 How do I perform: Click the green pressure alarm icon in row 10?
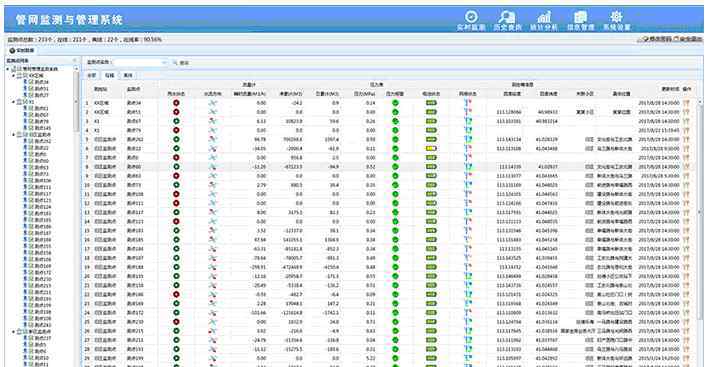click(395, 185)
